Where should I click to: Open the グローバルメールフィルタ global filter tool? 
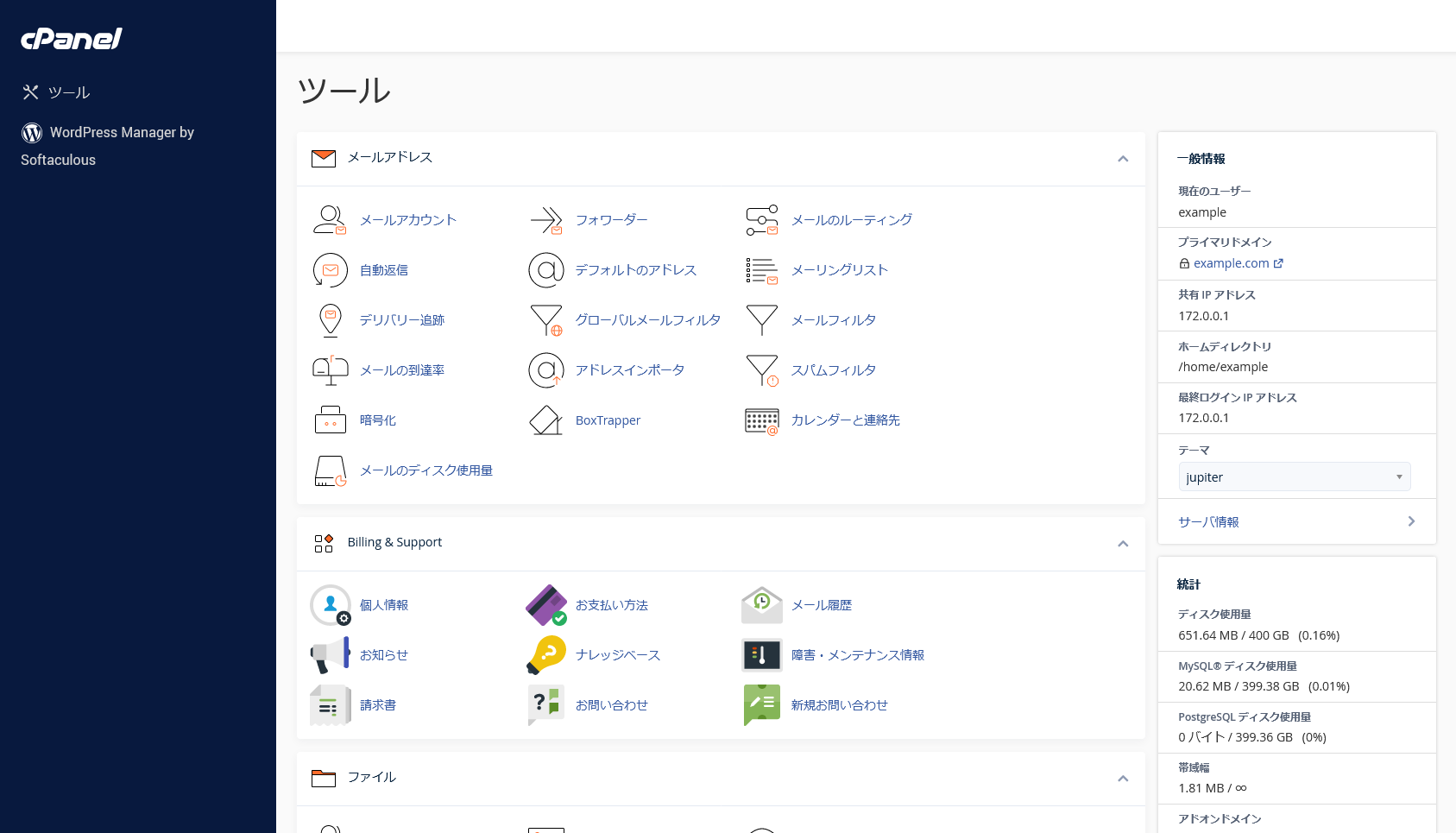pos(648,319)
